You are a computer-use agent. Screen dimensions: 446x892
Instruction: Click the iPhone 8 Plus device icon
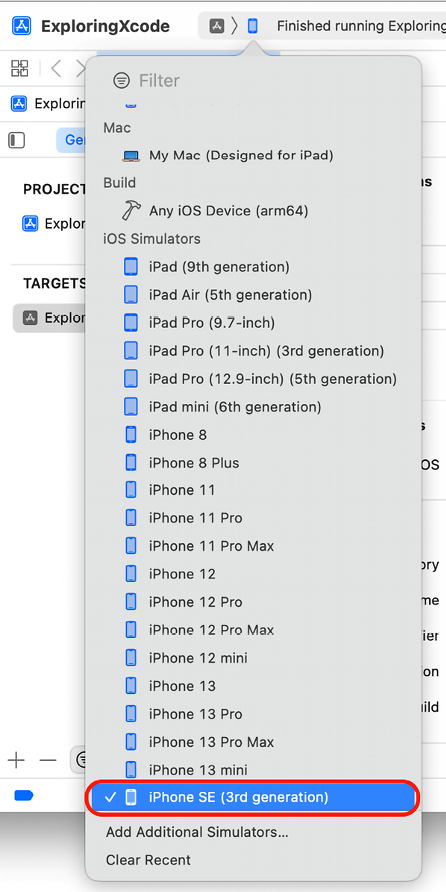(131, 462)
